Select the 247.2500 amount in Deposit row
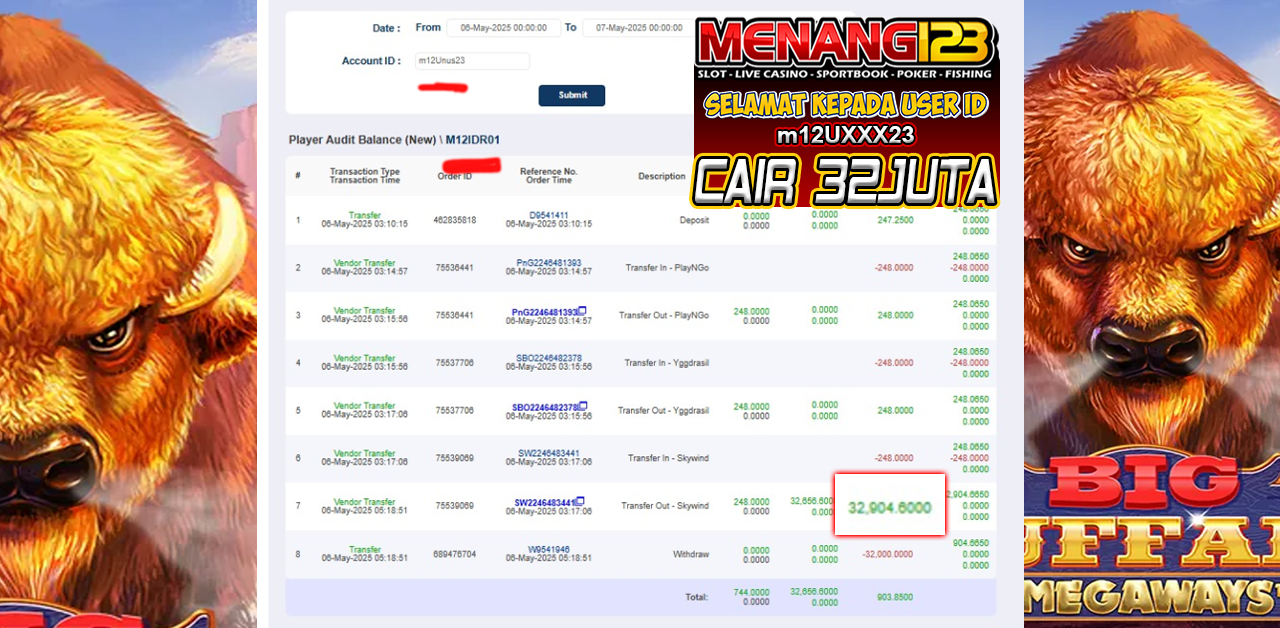The width and height of the screenshot is (1280, 628). pos(895,220)
